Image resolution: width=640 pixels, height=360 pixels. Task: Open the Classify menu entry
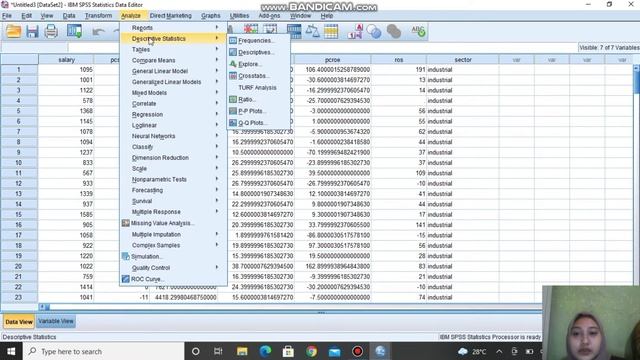(x=173, y=147)
